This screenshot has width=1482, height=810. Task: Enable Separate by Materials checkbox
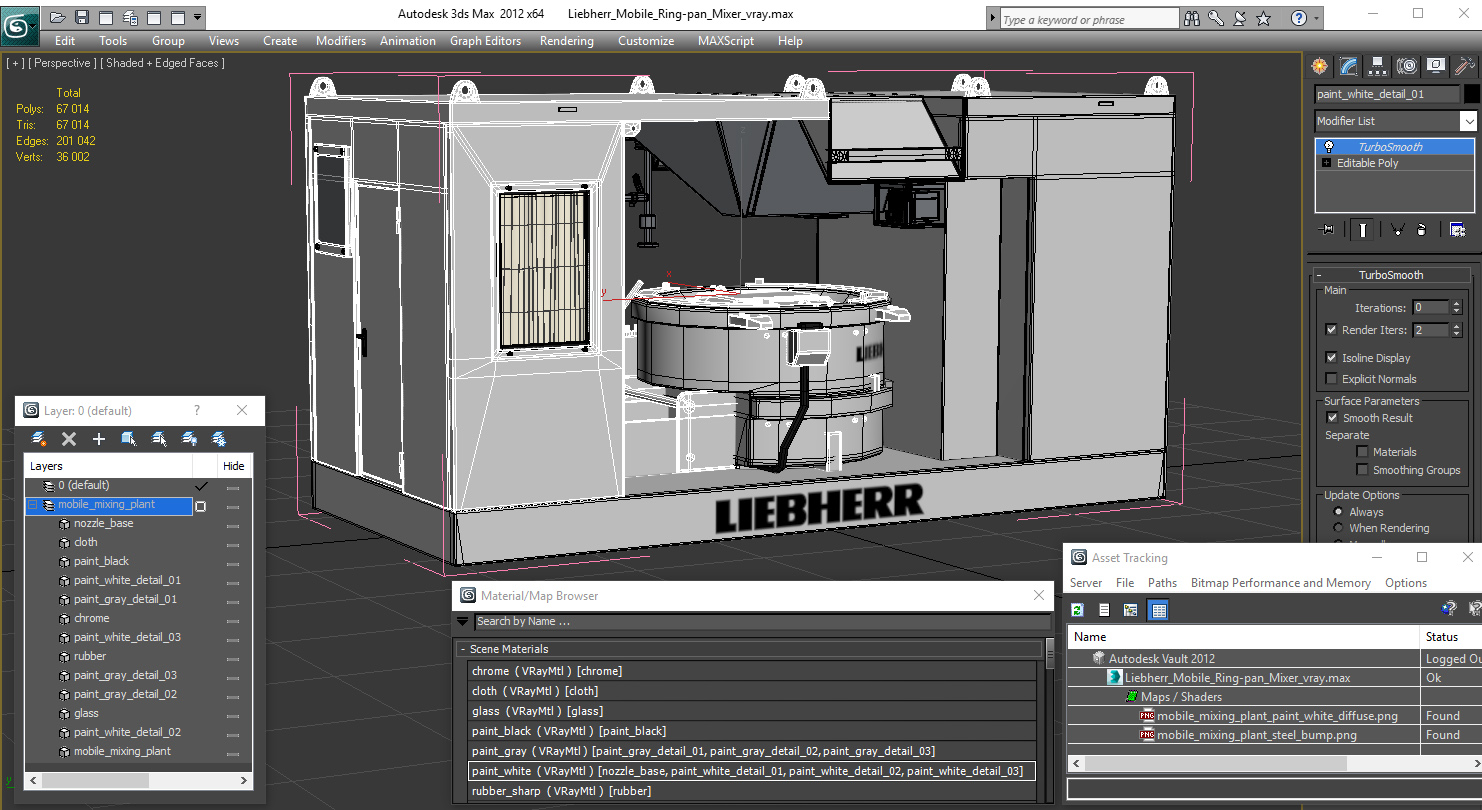[x=1362, y=452]
